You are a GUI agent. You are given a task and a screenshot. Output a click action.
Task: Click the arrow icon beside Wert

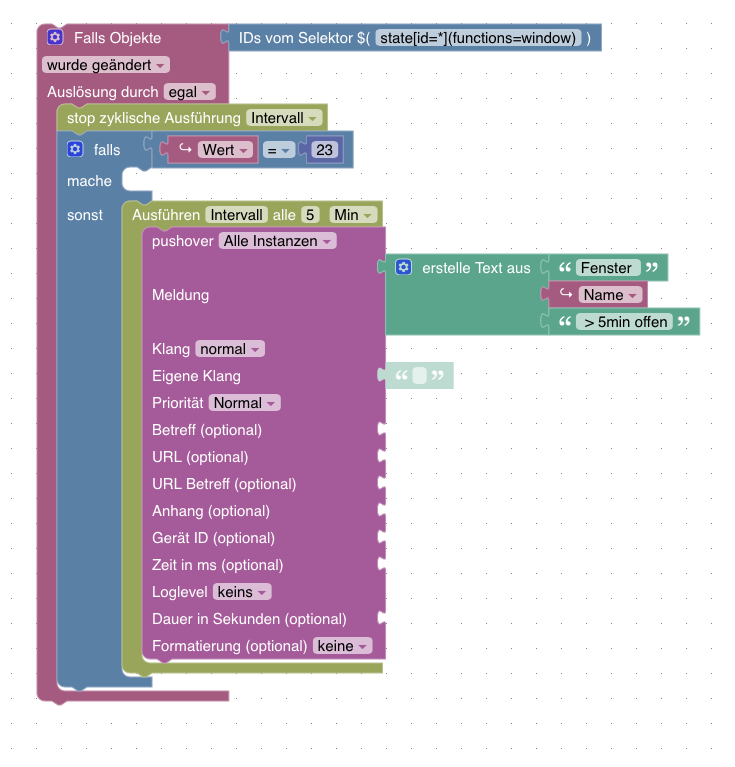185,149
